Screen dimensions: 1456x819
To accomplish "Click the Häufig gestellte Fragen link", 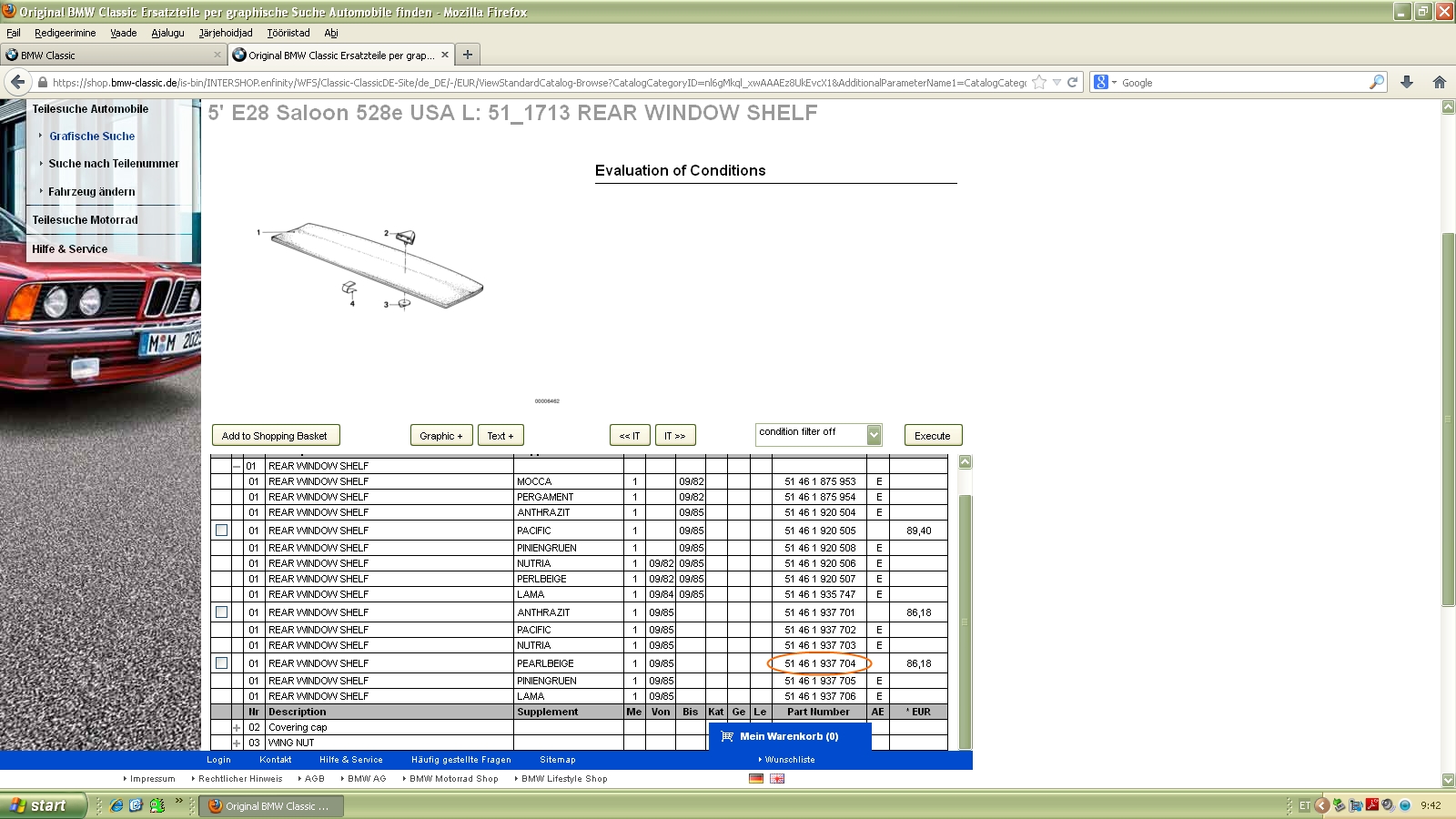I will (461, 760).
